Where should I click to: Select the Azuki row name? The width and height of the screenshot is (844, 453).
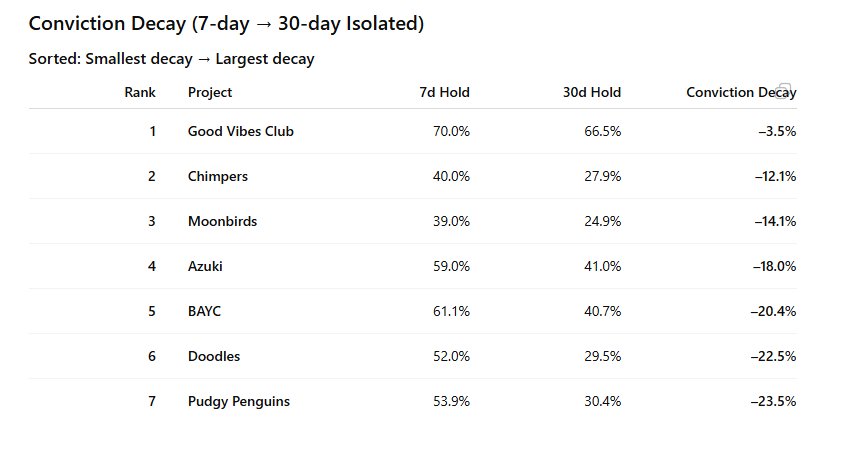[x=205, y=266]
